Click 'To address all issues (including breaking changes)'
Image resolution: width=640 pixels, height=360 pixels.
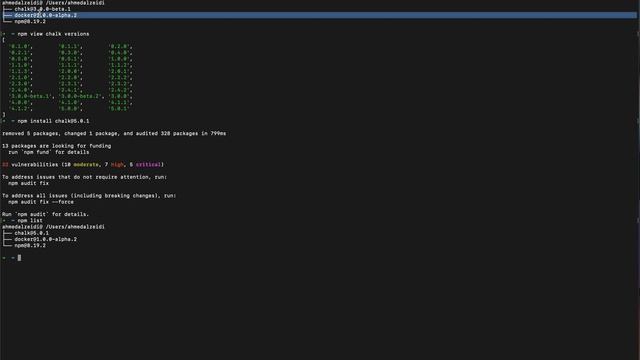89,196
